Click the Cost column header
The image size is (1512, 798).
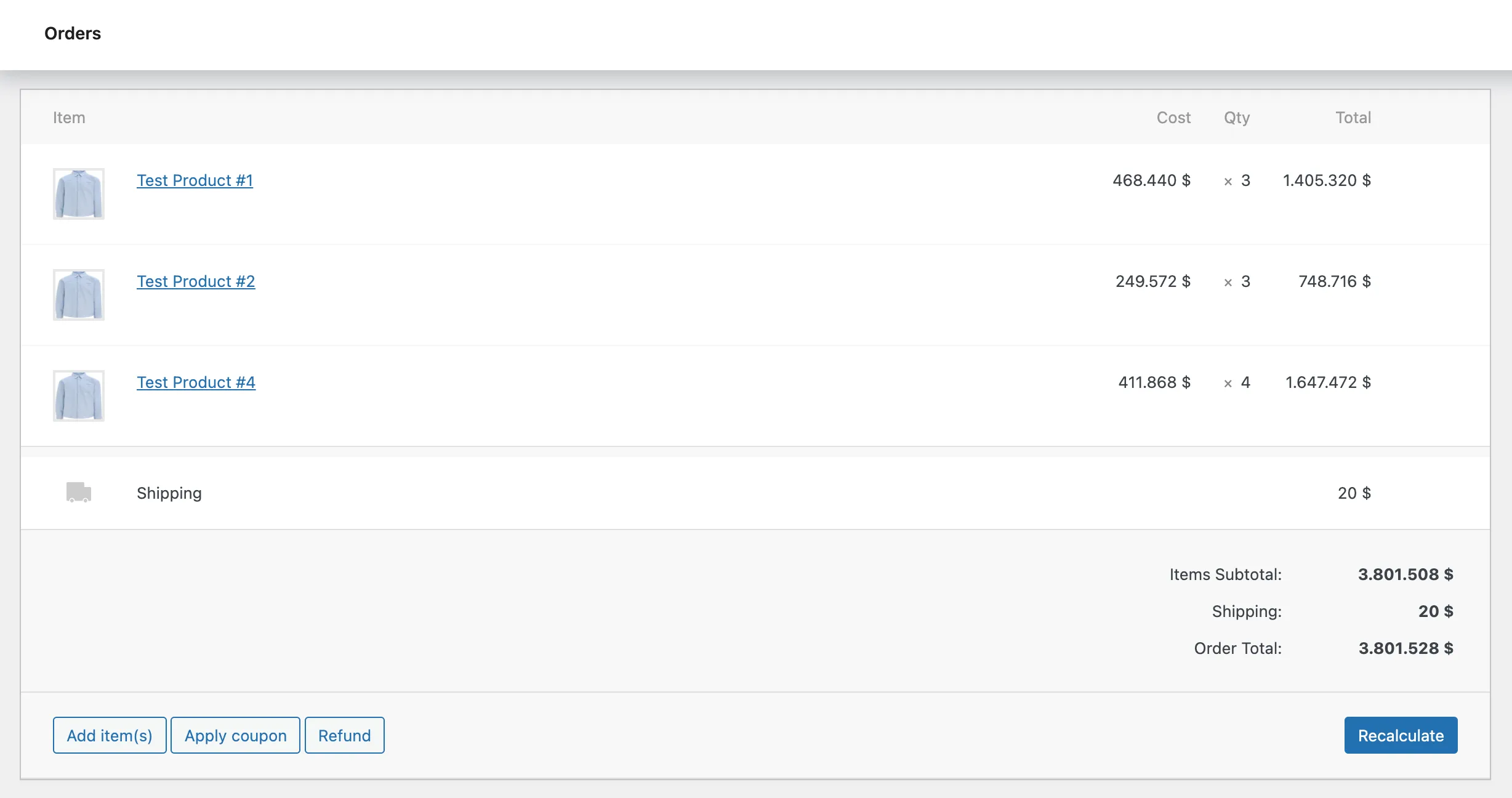point(1173,118)
